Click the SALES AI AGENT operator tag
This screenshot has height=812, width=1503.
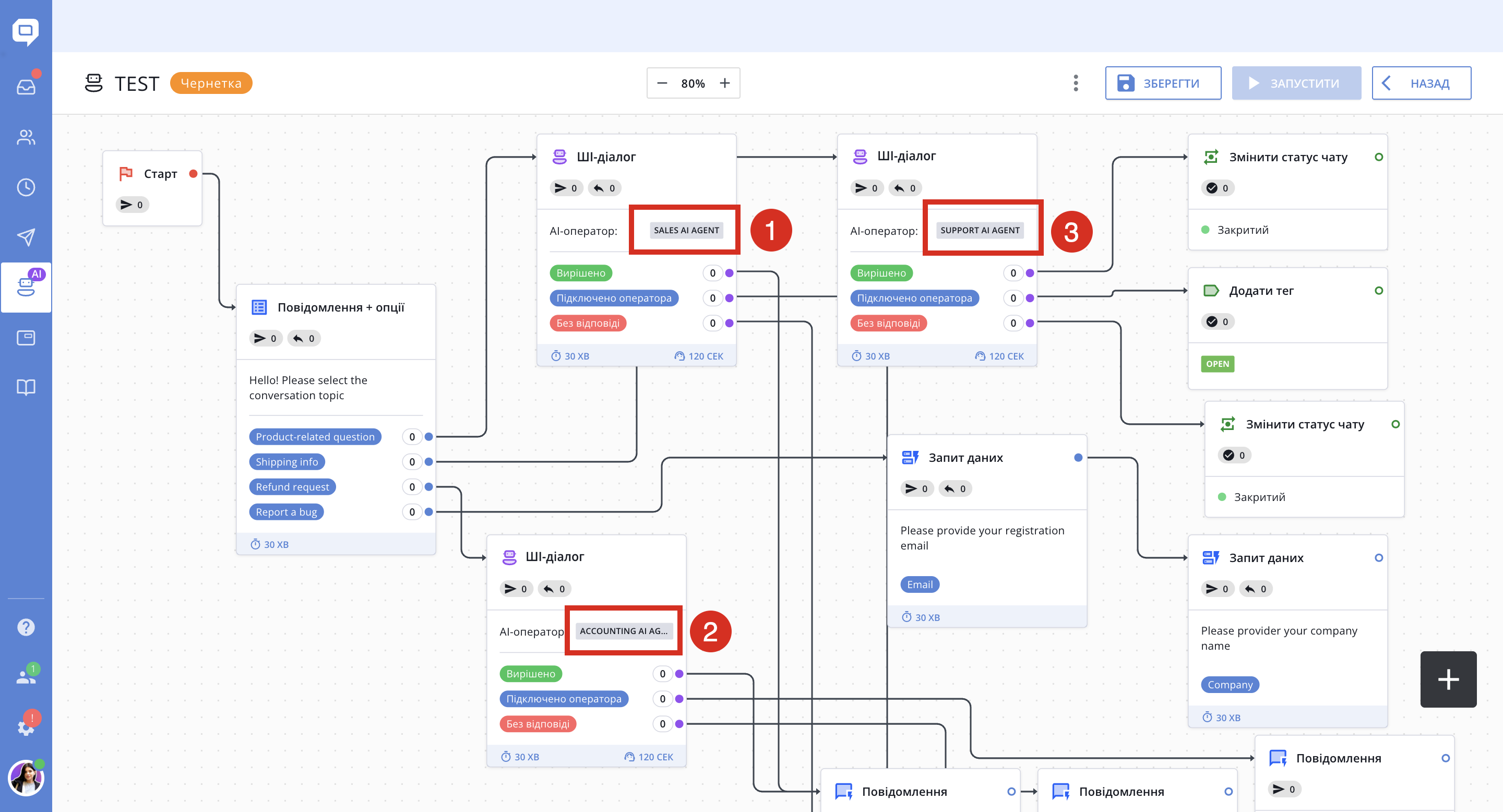[x=686, y=231]
